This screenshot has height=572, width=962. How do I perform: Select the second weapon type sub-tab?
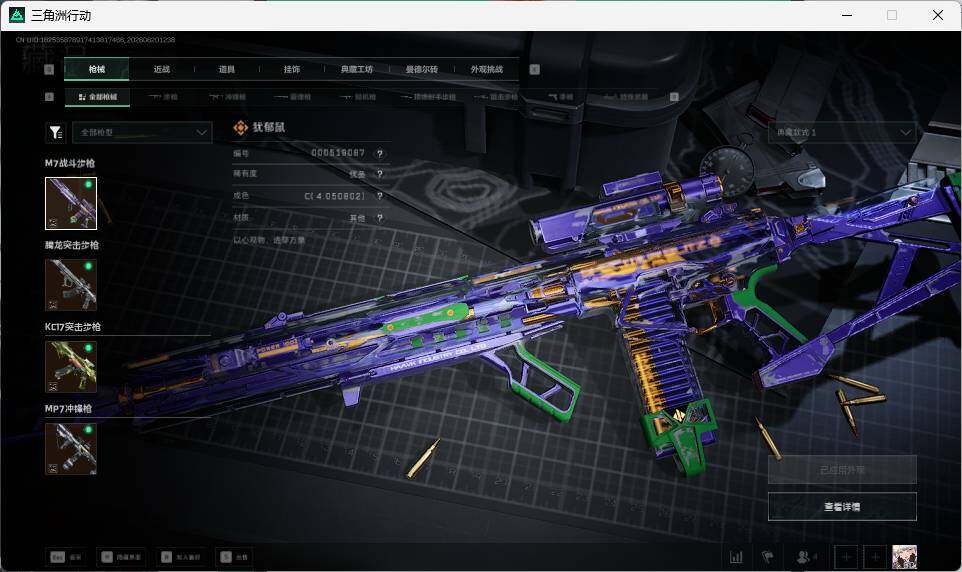pyautogui.click(x=163, y=97)
